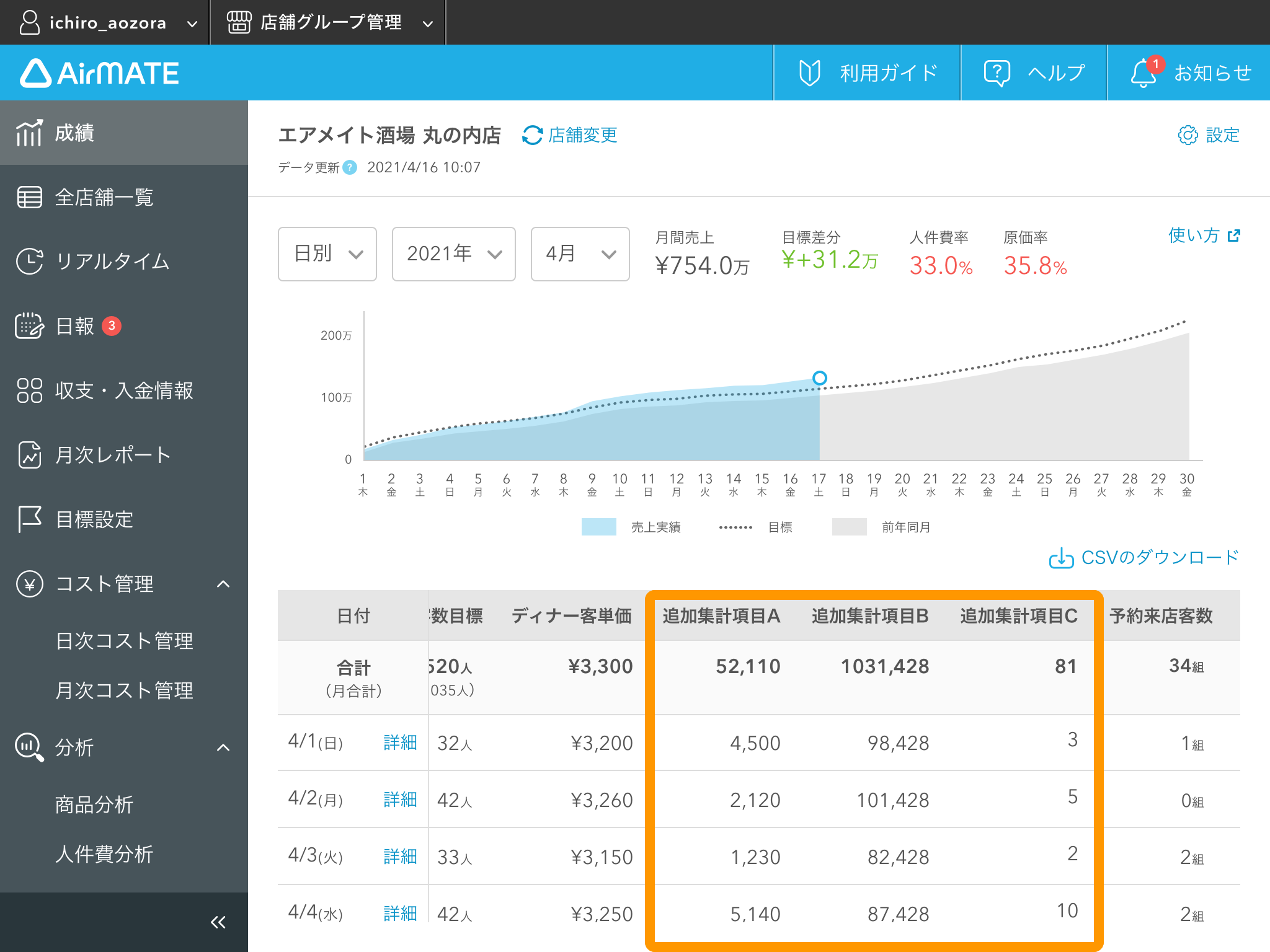Open 詳細 for 4/3
The image size is (1270, 952).
click(x=400, y=857)
